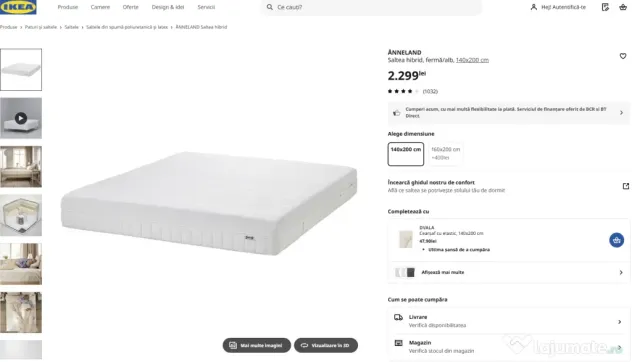
Task: Click the Mai multe imagini button
Action: [257, 345]
